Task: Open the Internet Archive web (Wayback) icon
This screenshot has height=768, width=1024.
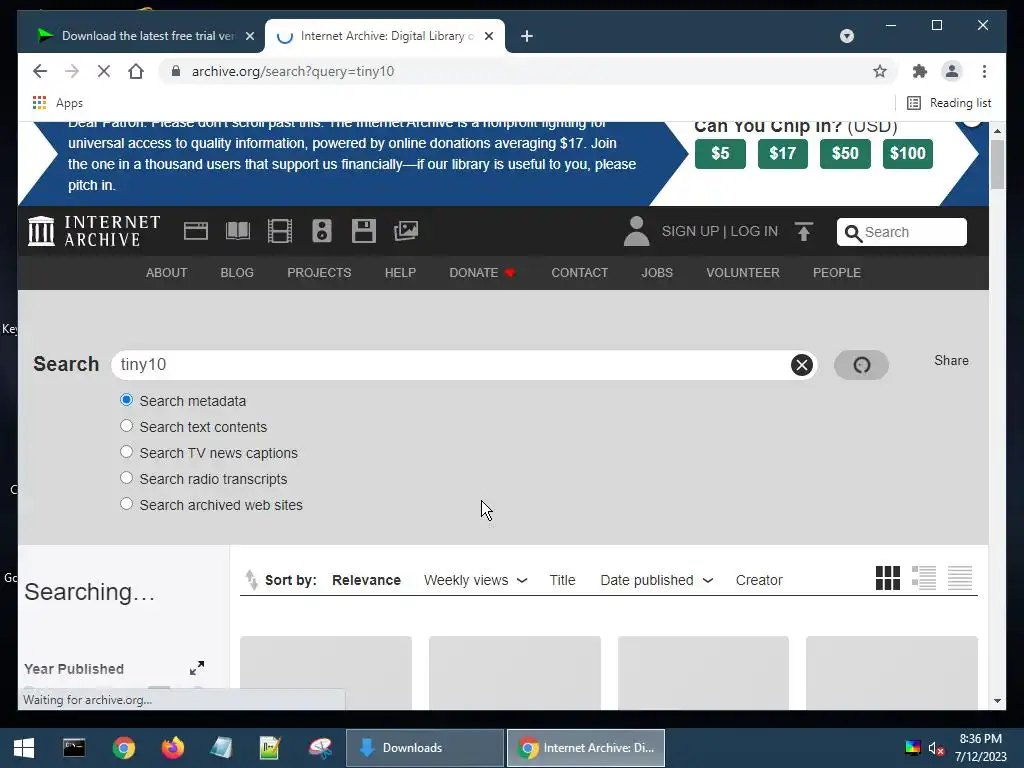Action: click(x=196, y=231)
